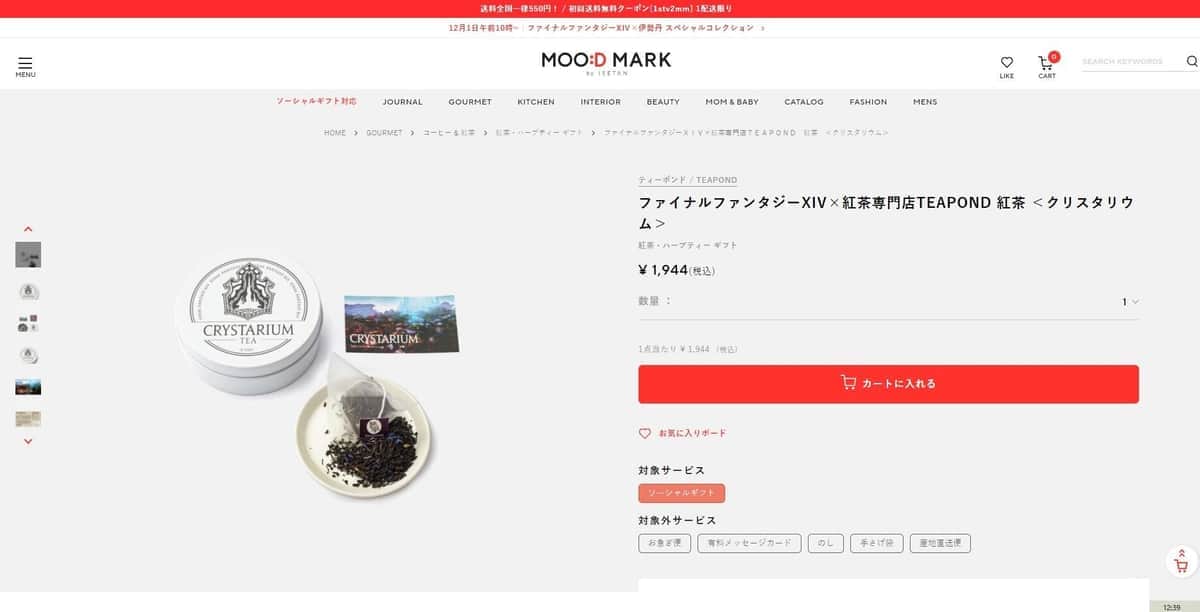Screen dimensions: 1200x612
Task: Show previous thumbnails with up chevron
Action: [28, 229]
